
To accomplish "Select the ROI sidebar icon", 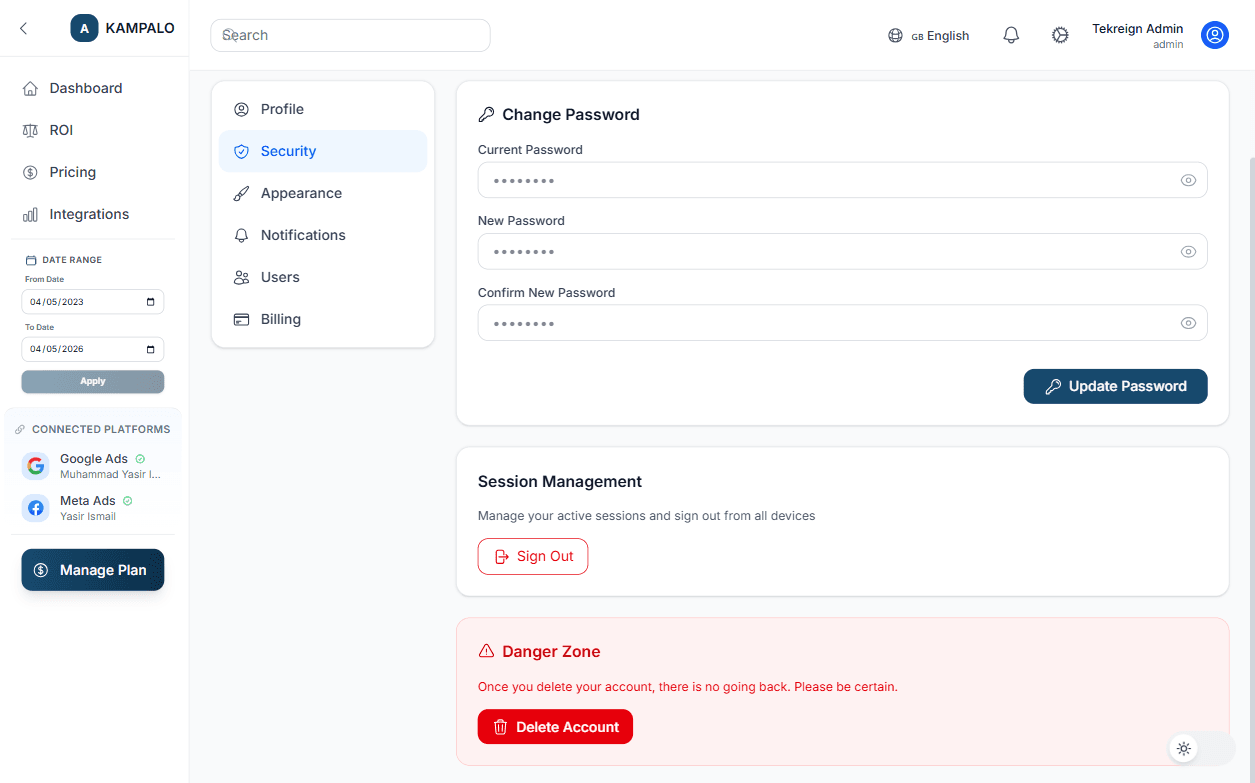I will click(x=30, y=129).
